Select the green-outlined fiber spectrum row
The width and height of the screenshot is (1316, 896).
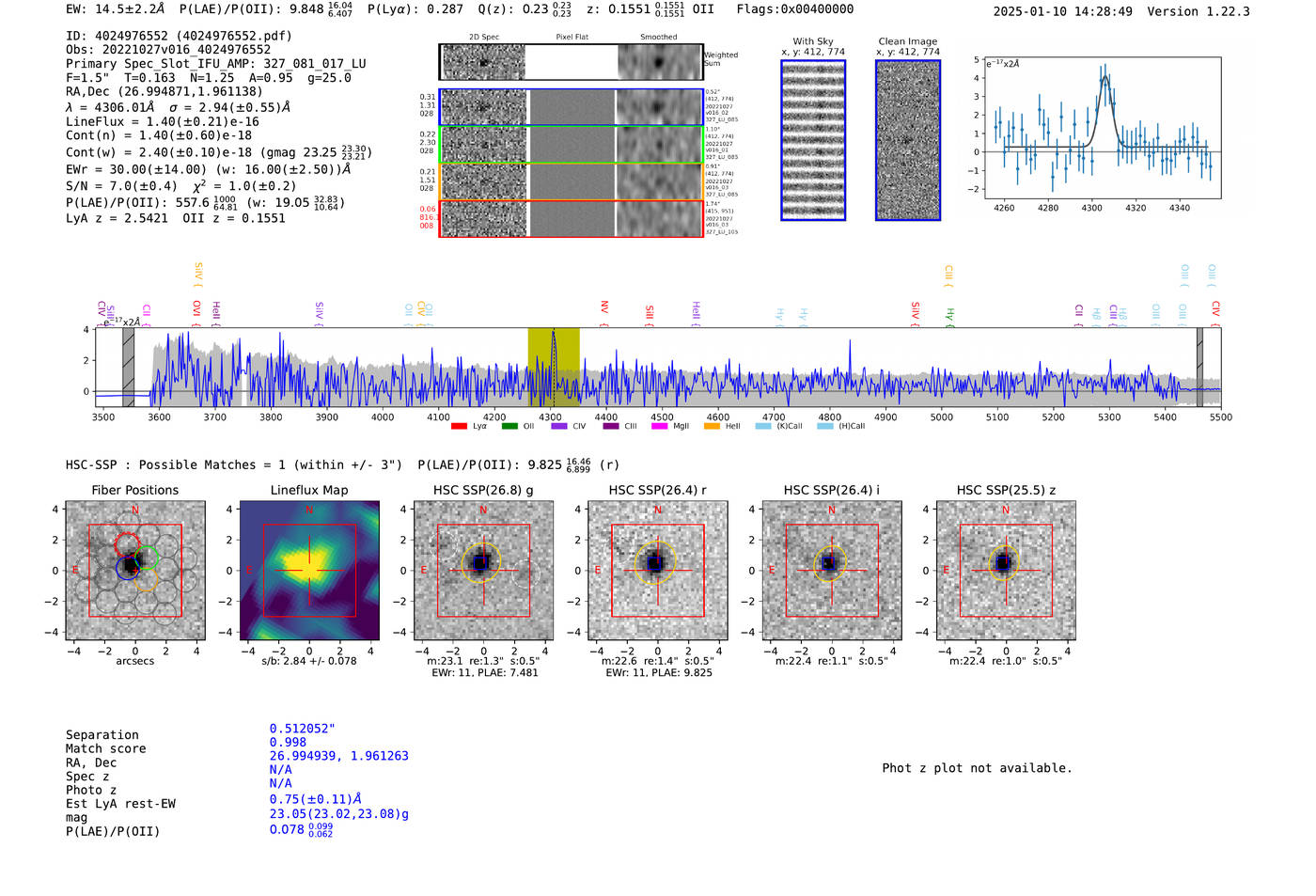pyautogui.click(x=571, y=144)
